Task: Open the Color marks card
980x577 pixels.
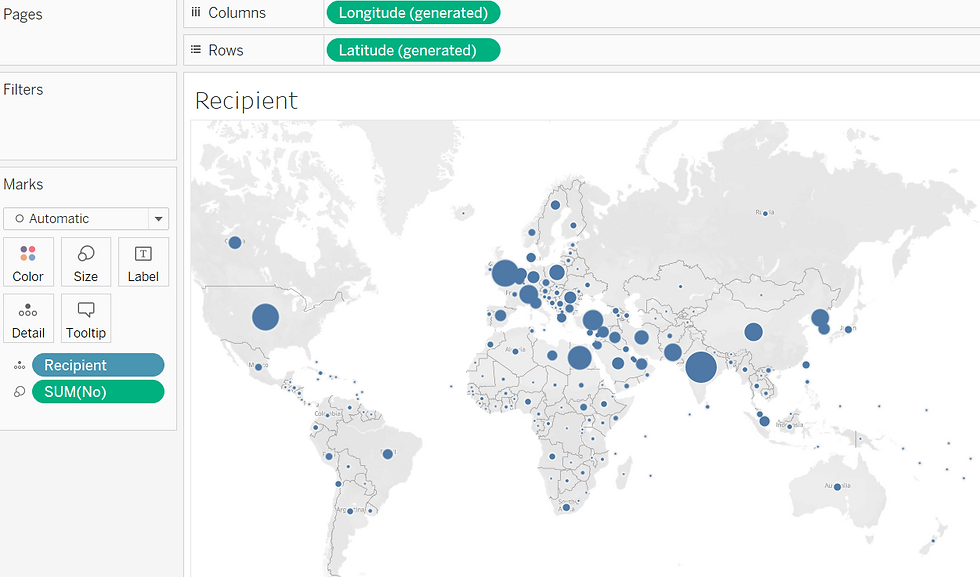Action: coord(28,262)
